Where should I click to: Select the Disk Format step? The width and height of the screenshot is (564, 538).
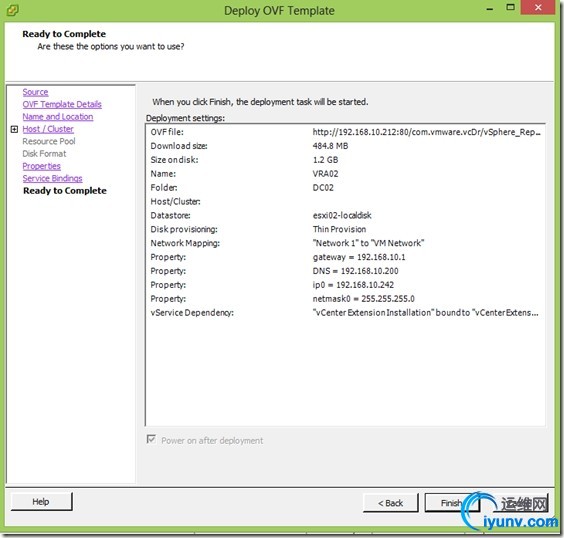click(44, 154)
